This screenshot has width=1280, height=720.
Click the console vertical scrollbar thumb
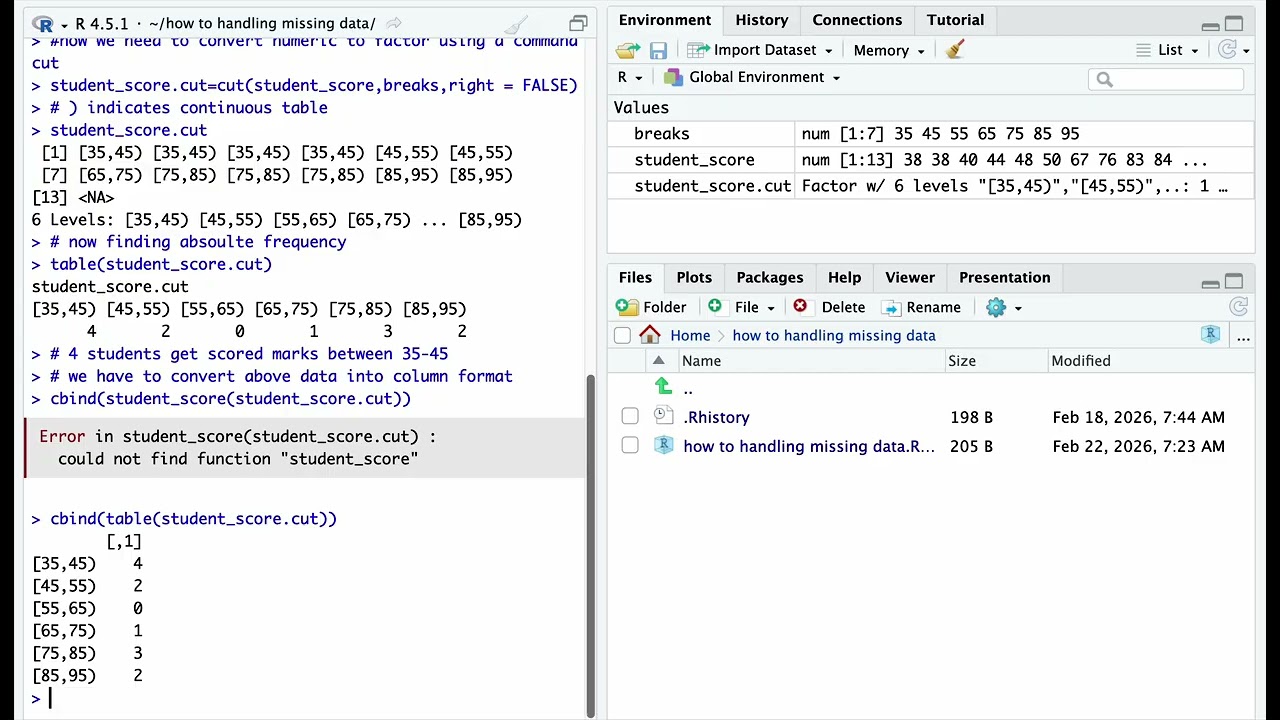[x=590, y=545]
